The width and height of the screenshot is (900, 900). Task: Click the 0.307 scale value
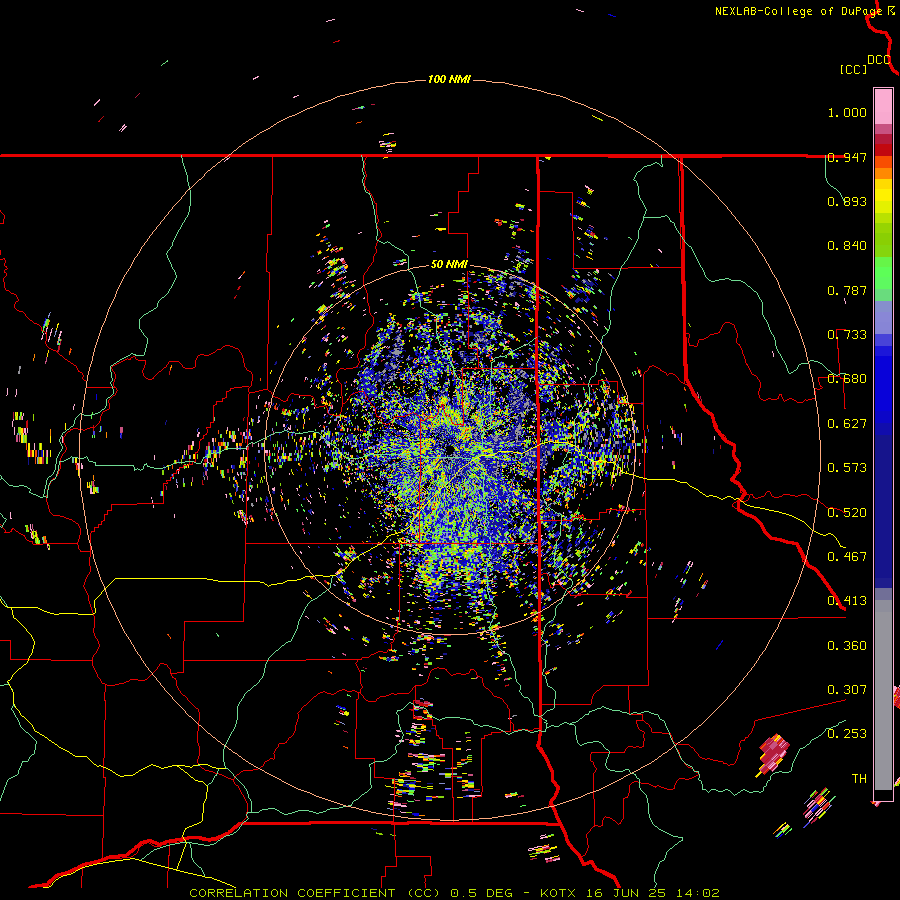tap(847, 690)
